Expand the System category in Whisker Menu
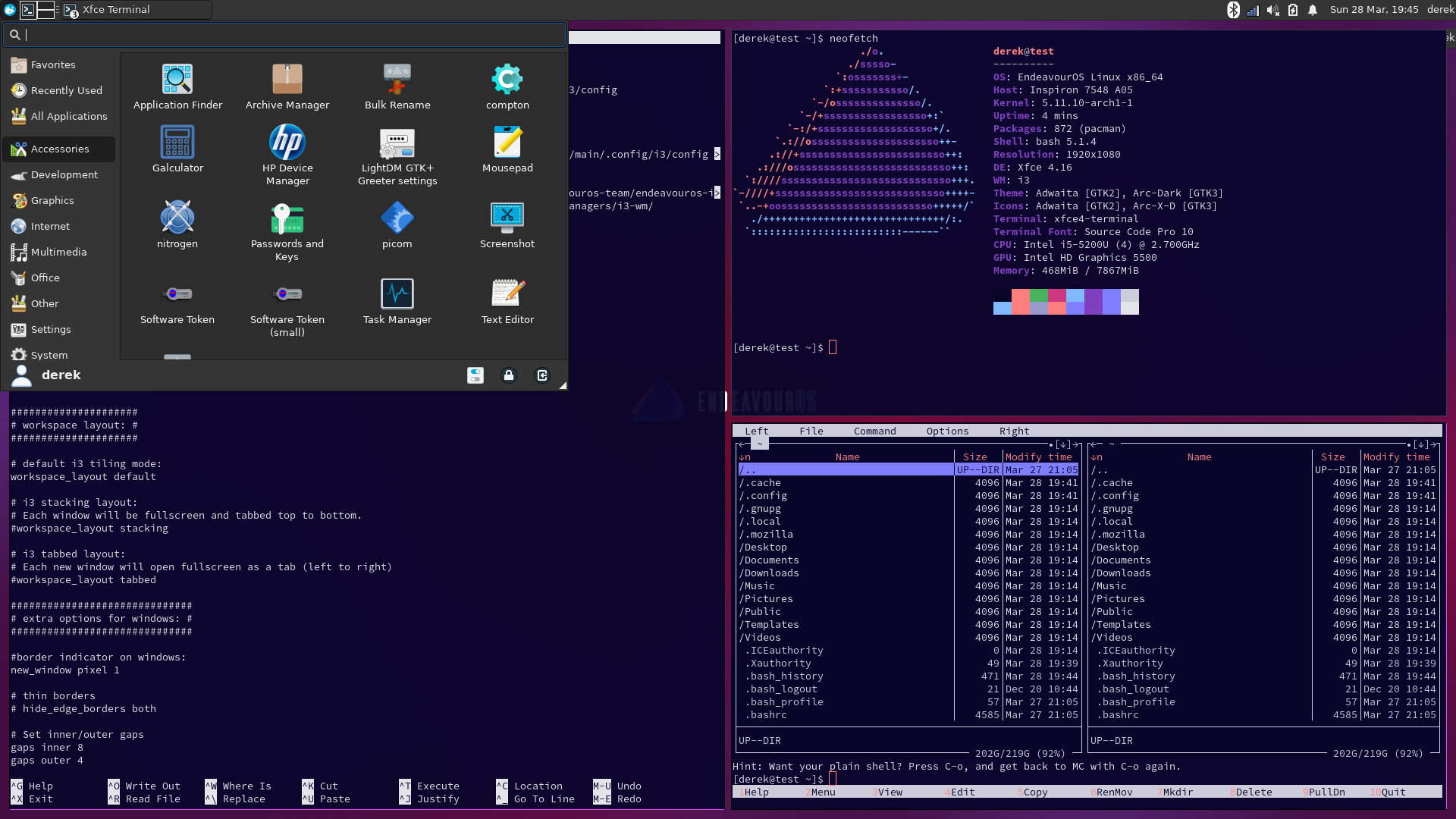The height and width of the screenshot is (819, 1456). [x=49, y=354]
